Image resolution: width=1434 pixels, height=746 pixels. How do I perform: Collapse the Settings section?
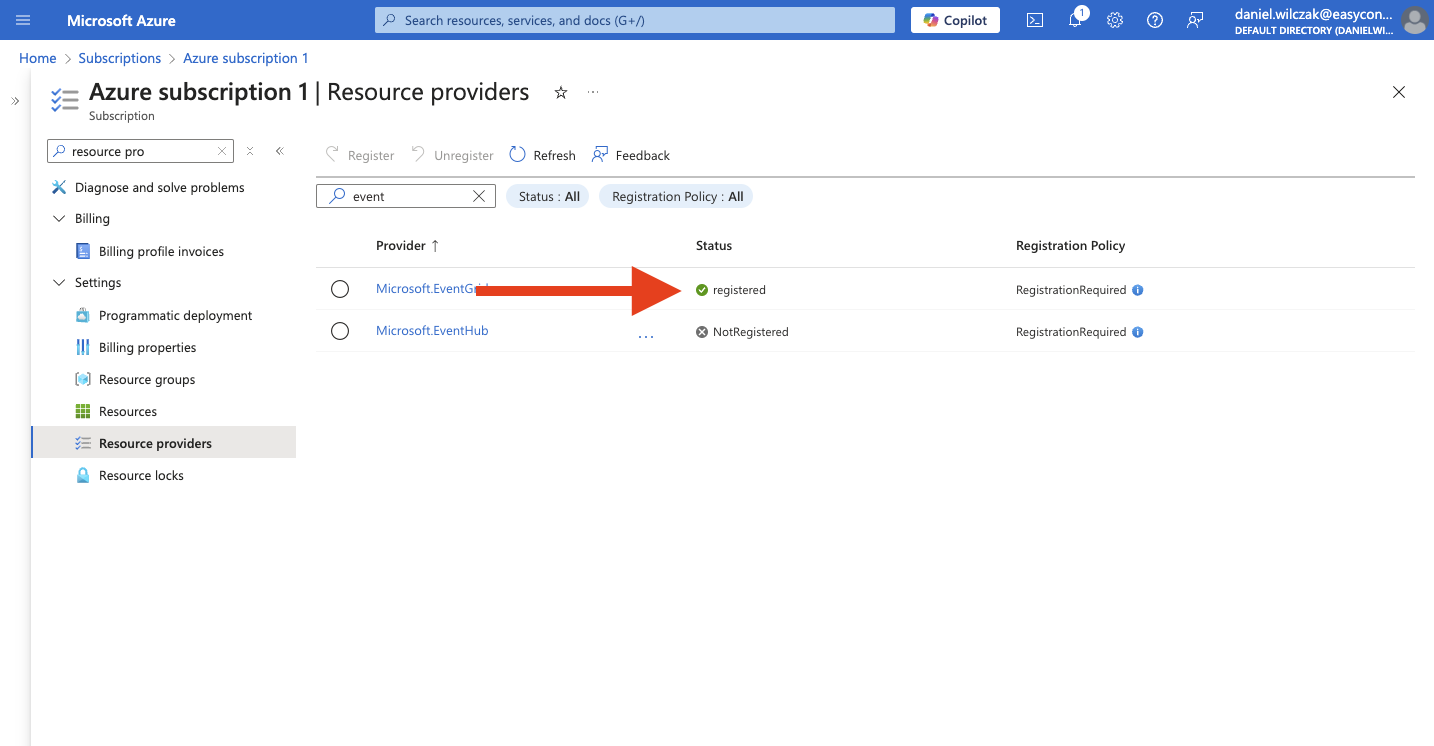click(x=59, y=282)
